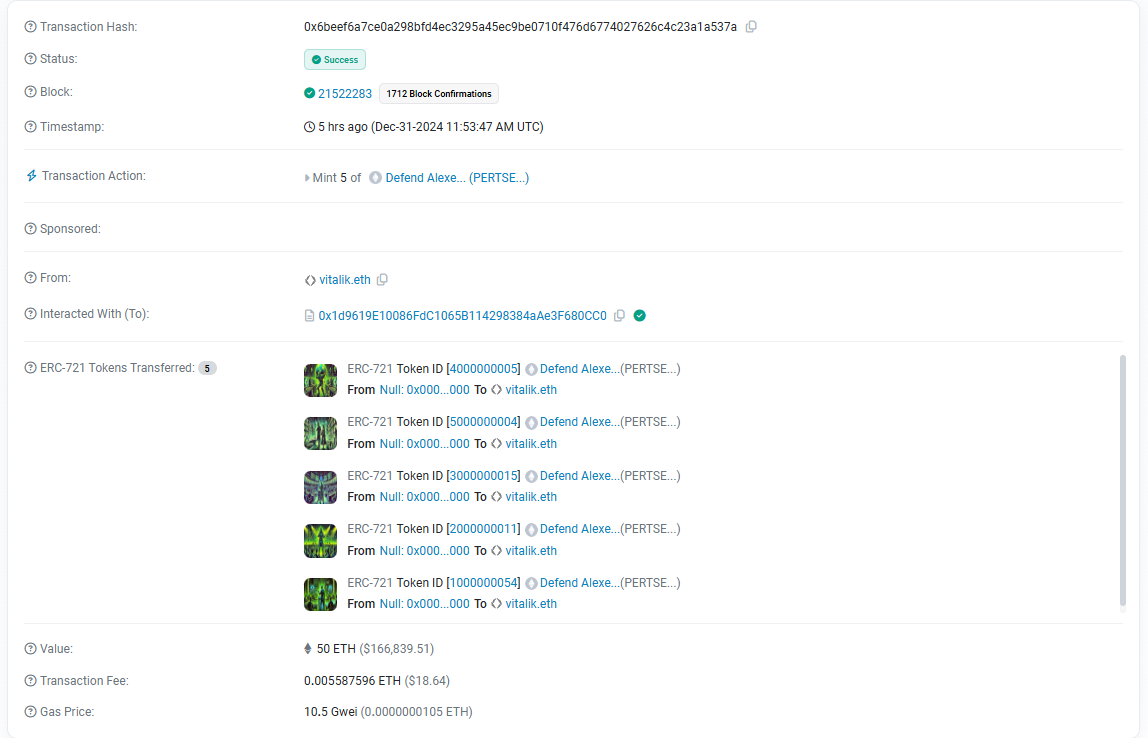Click the ERC-721 tokens list scrollbar

click(x=1122, y=480)
